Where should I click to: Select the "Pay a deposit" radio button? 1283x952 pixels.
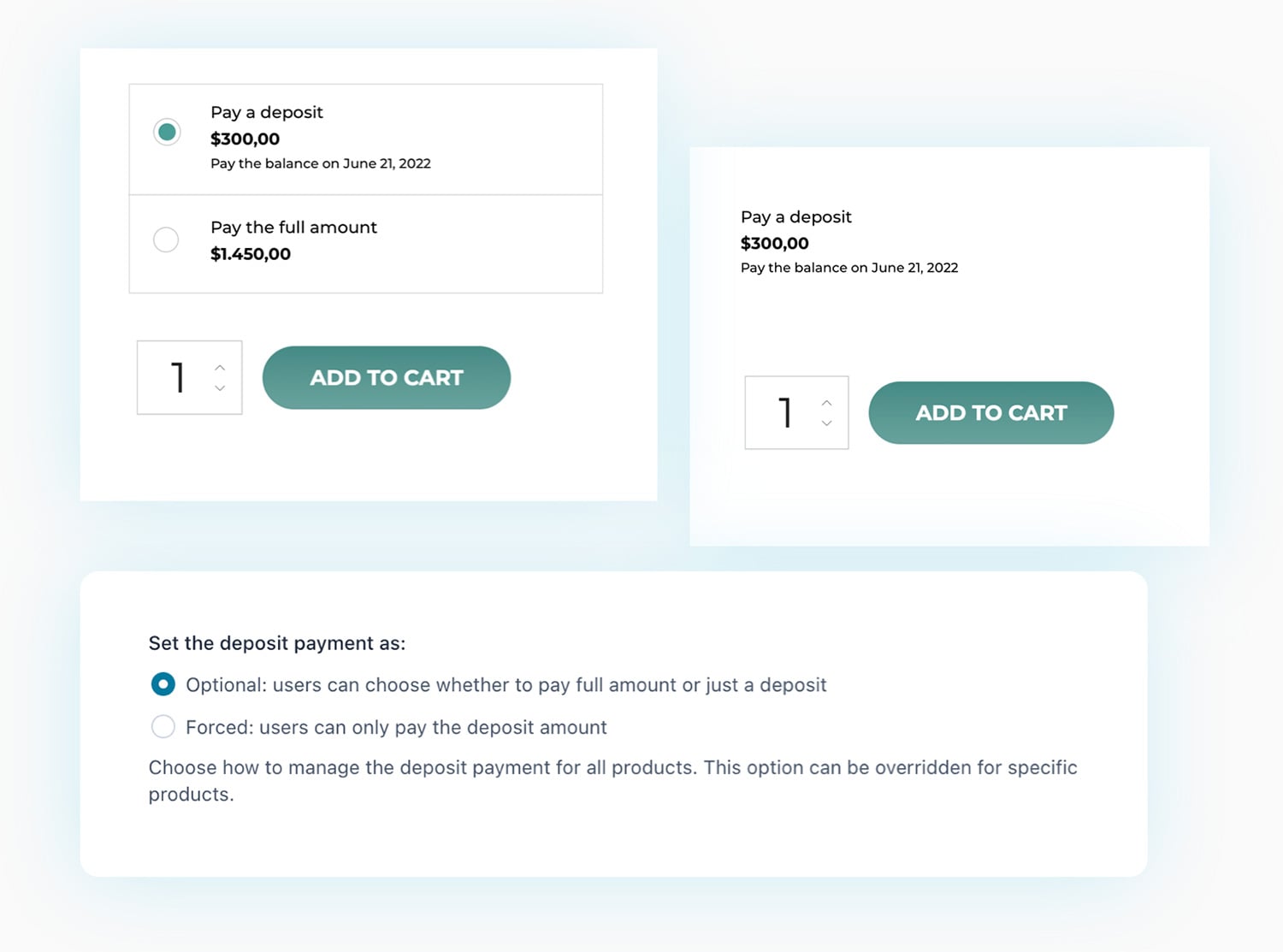click(x=167, y=132)
